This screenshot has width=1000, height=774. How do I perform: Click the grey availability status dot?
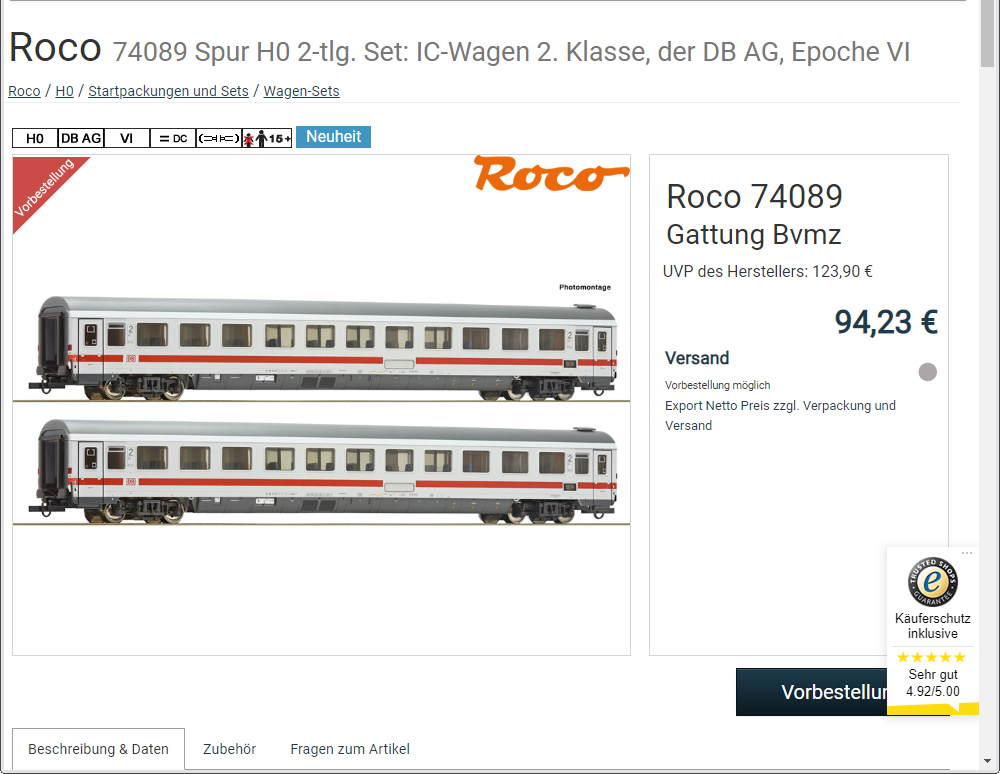click(927, 372)
